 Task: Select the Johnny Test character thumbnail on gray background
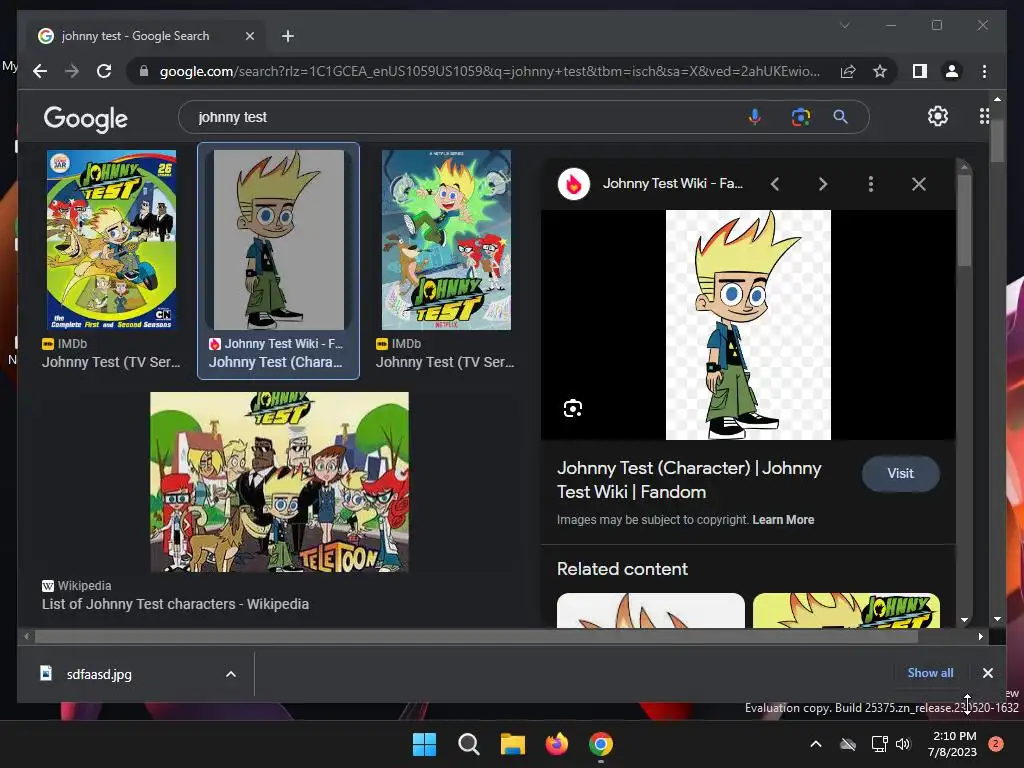(279, 240)
